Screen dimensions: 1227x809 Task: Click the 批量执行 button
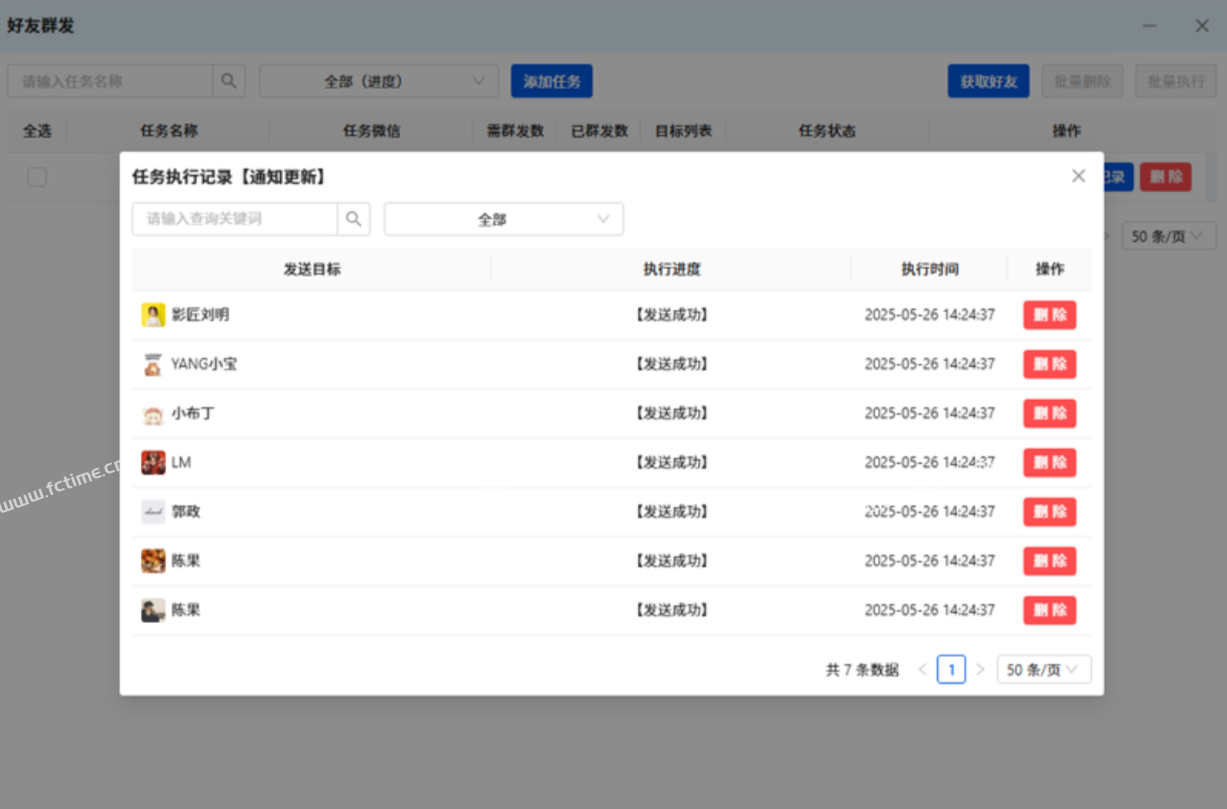pos(1176,81)
